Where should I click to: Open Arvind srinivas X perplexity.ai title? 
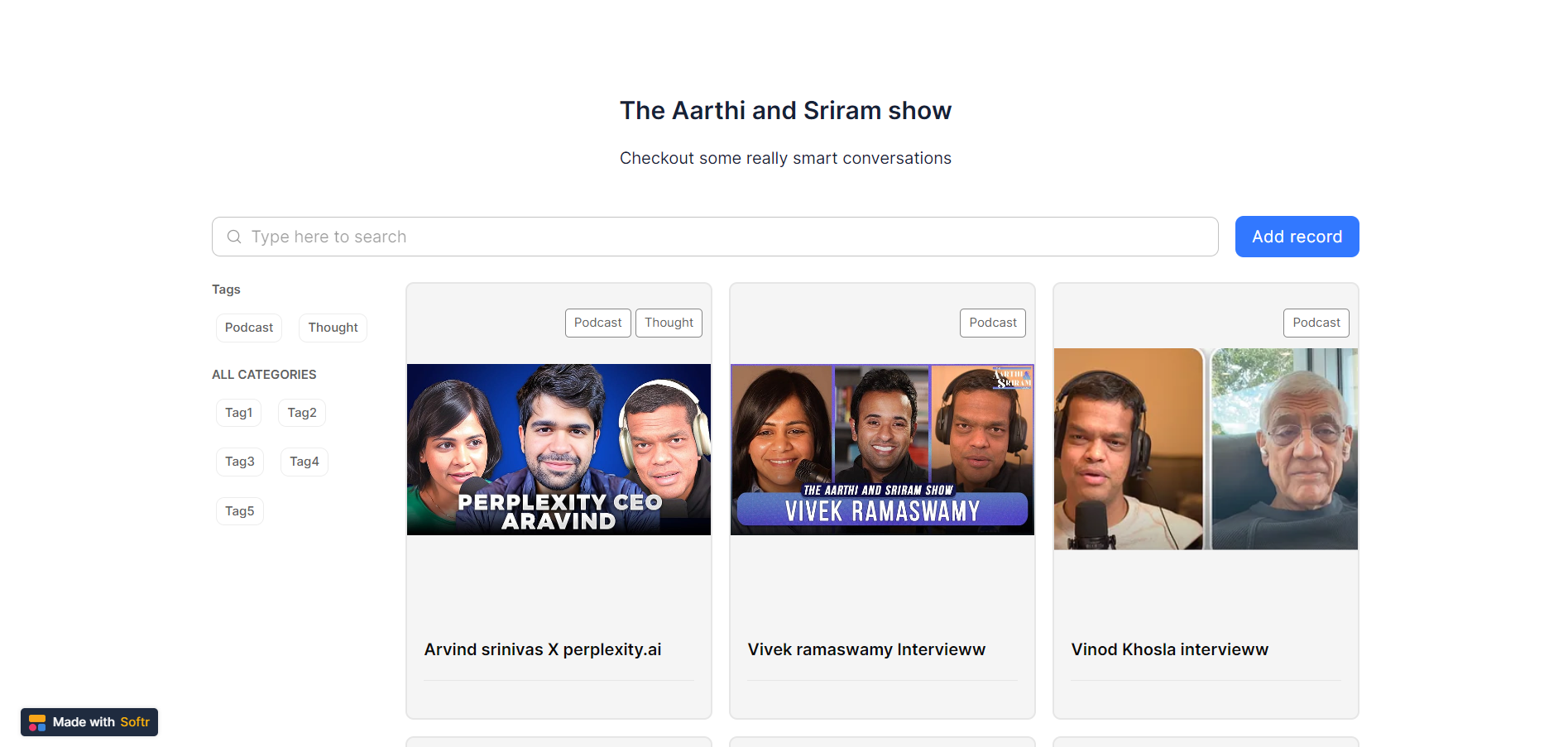[543, 649]
